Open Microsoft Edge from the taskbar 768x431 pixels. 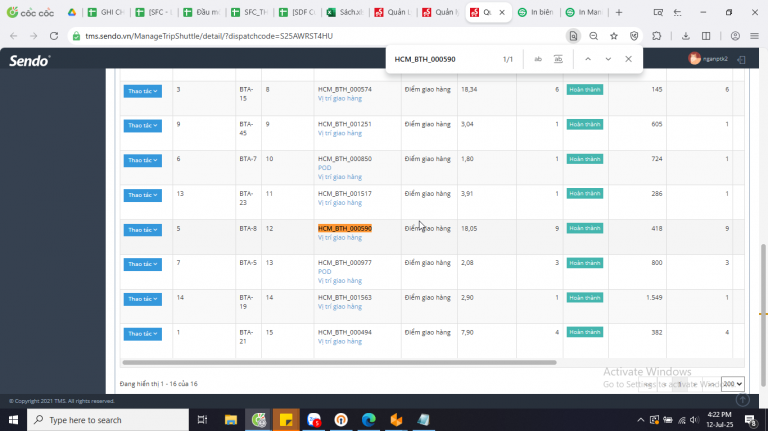(369, 420)
